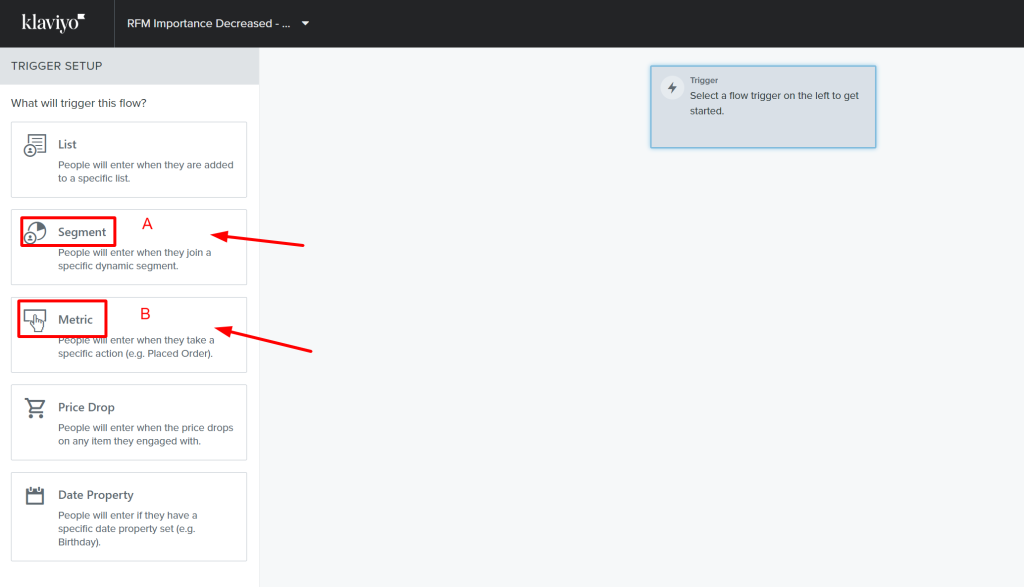This screenshot has height=587, width=1024.
Task: Click the Metric hand pointer icon
Action: [35, 320]
